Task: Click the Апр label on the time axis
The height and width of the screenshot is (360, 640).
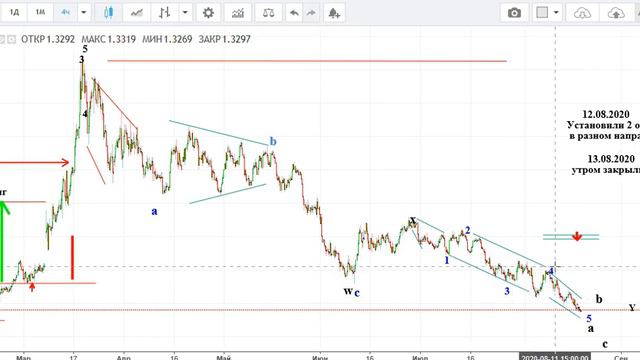Action: (x=123, y=358)
